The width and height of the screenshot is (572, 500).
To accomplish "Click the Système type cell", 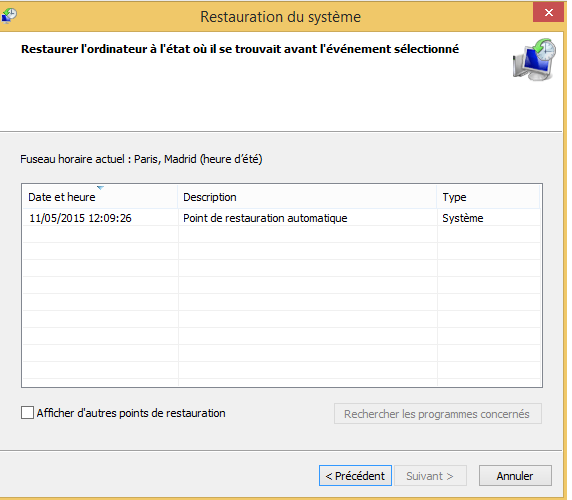I will pyautogui.click(x=463, y=218).
